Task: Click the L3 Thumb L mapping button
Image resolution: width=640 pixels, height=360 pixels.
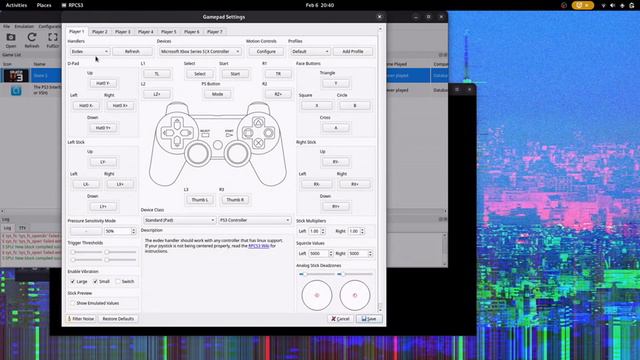Action: point(200,200)
